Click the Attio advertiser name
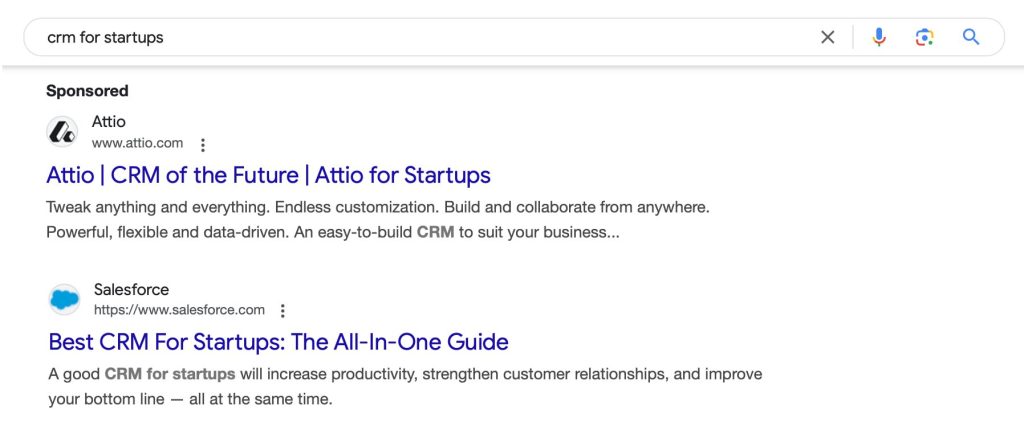This screenshot has width=1024, height=430. (x=109, y=122)
